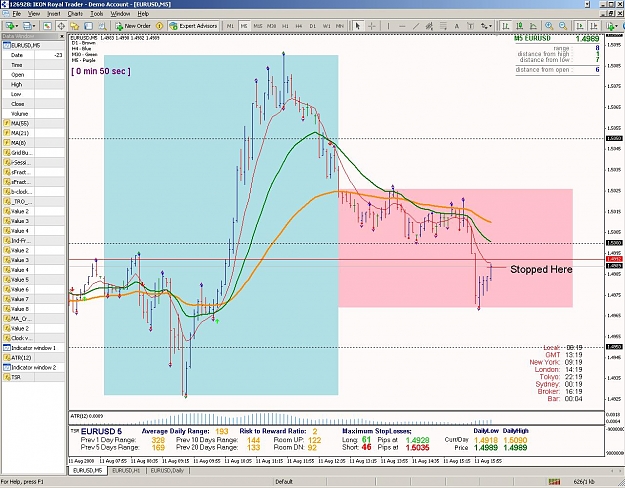Expand the Indicators list dropdown arrow

click(x=617, y=26)
